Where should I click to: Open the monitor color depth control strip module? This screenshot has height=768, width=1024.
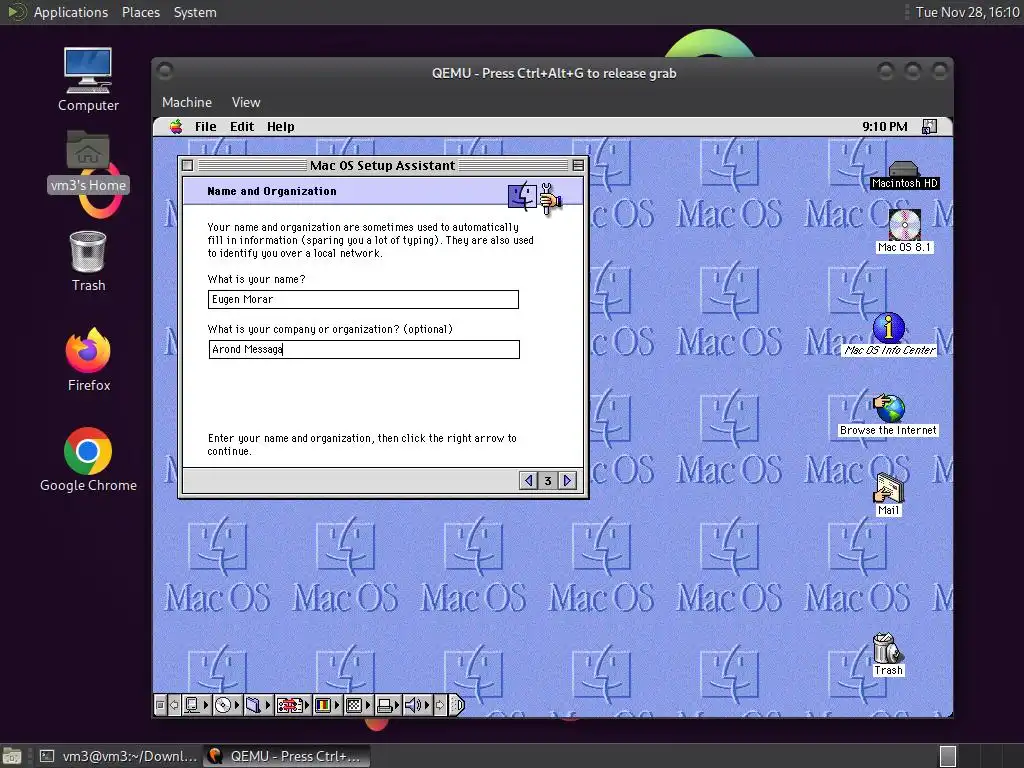click(x=328, y=705)
